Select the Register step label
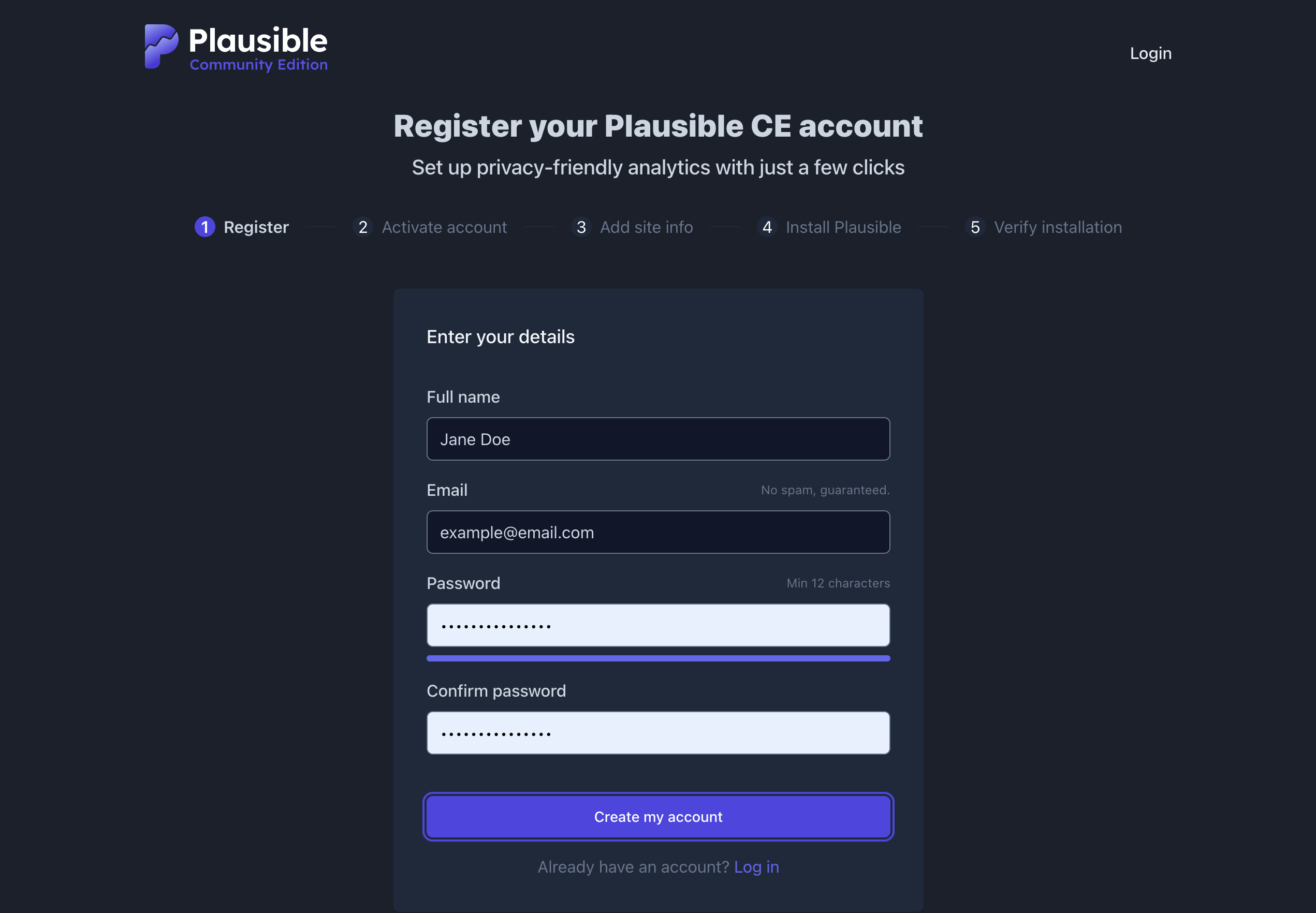The height and width of the screenshot is (913, 1316). tap(256, 227)
